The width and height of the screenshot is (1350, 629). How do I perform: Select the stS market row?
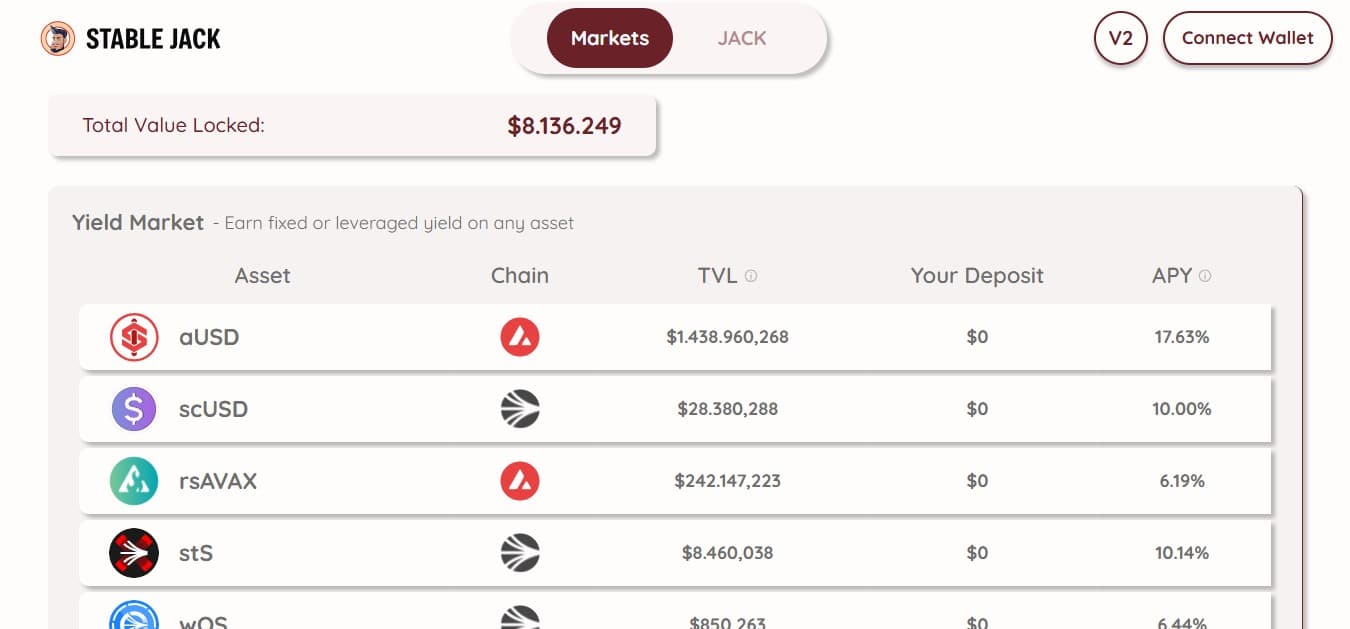point(675,553)
